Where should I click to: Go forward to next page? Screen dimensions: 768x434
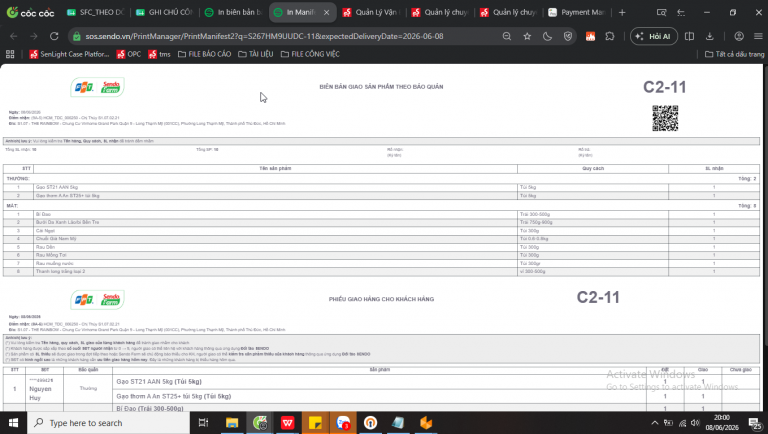(34, 36)
